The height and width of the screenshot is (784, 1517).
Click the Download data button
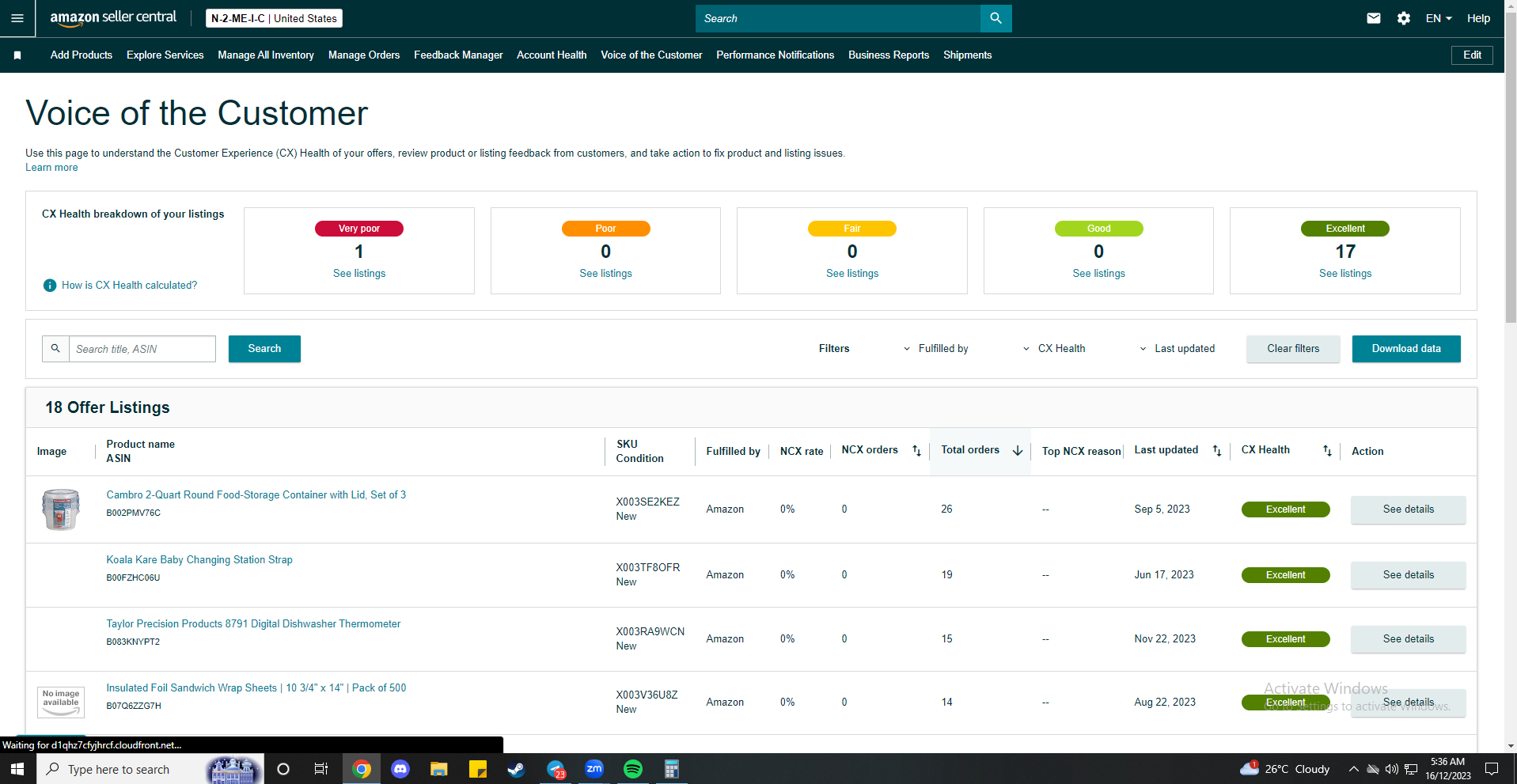coord(1406,349)
